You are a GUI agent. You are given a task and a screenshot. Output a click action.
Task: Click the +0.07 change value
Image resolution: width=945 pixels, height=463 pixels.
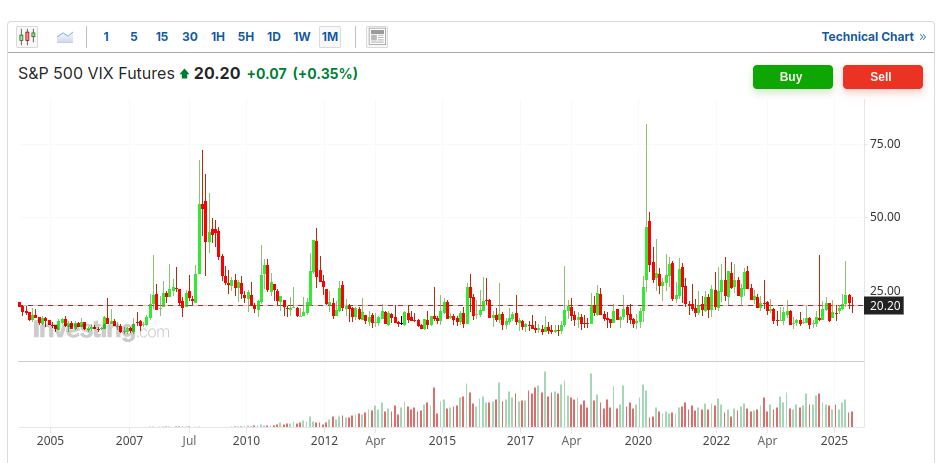266,74
